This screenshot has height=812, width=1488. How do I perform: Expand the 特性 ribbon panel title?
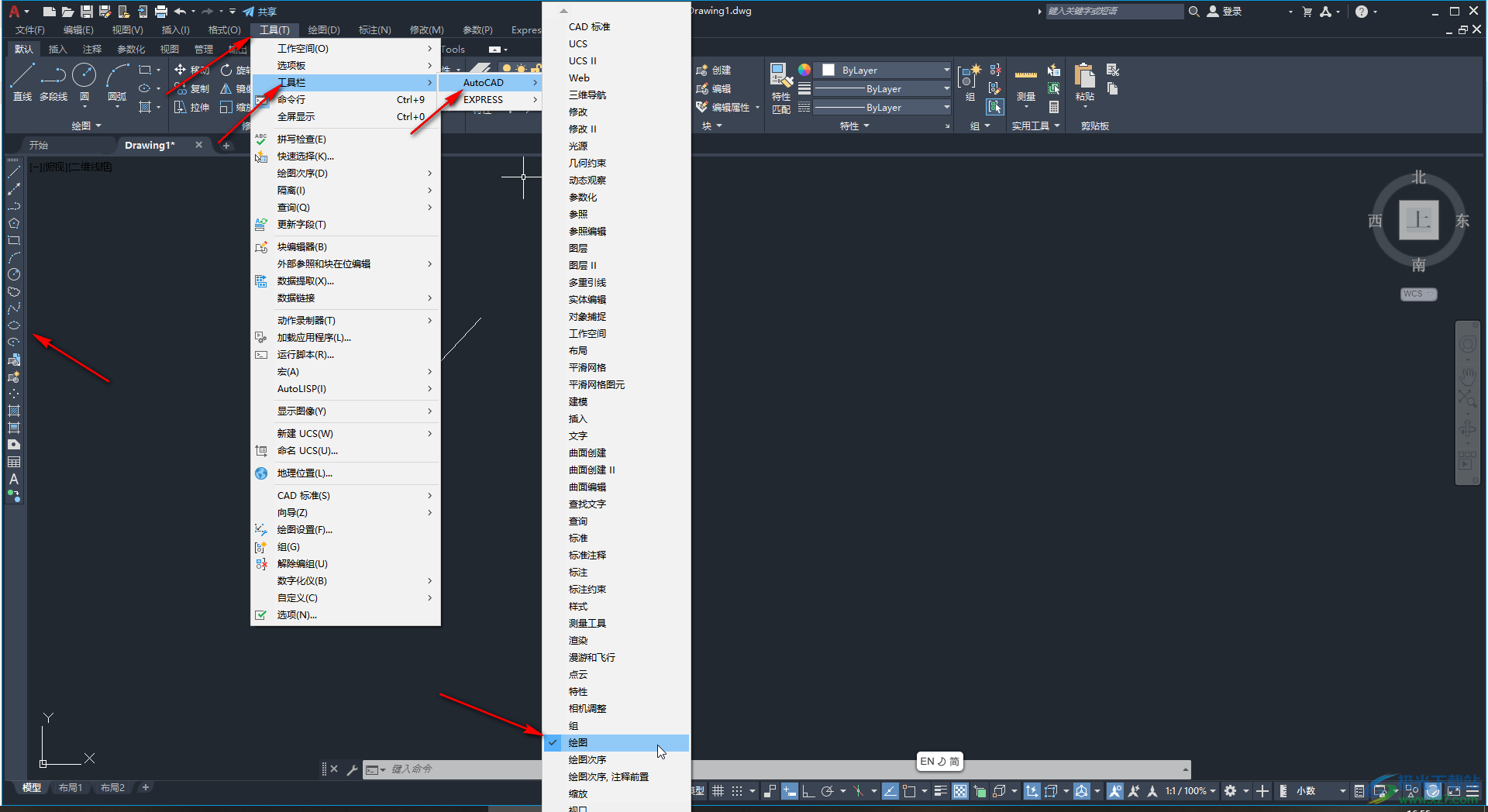pyautogui.click(x=854, y=126)
